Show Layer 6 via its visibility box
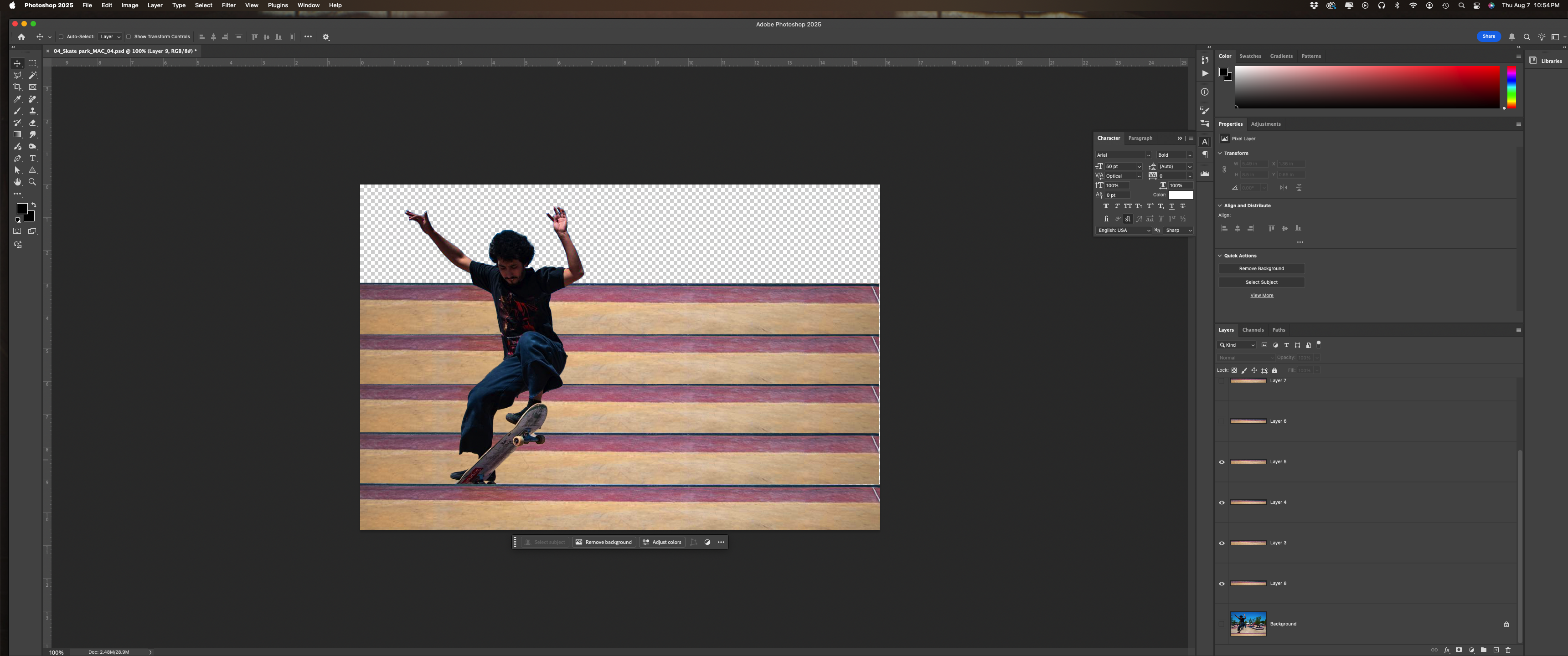Image resolution: width=1568 pixels, height=656 pixels. pyautogui.click(x=1221, y=421)
